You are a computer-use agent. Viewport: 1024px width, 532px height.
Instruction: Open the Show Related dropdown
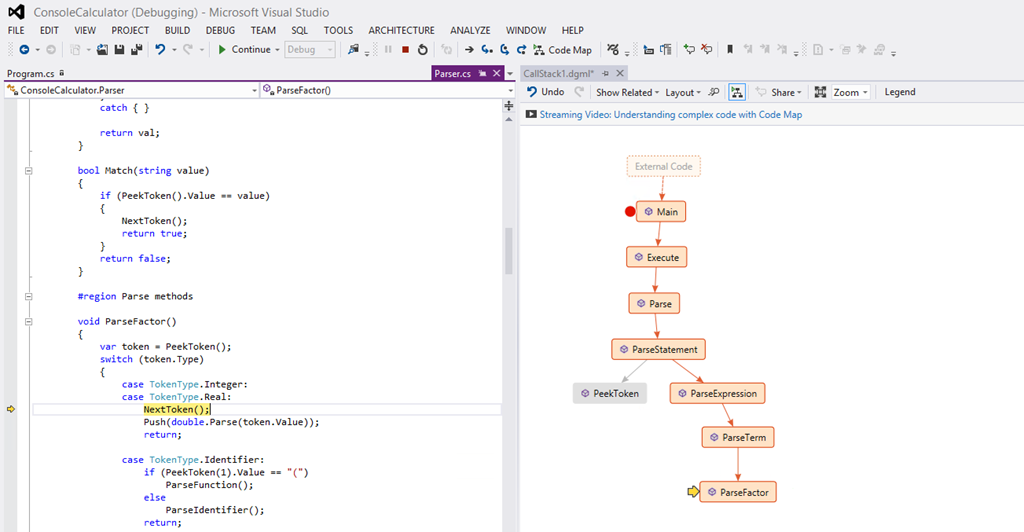coord(627,92)
